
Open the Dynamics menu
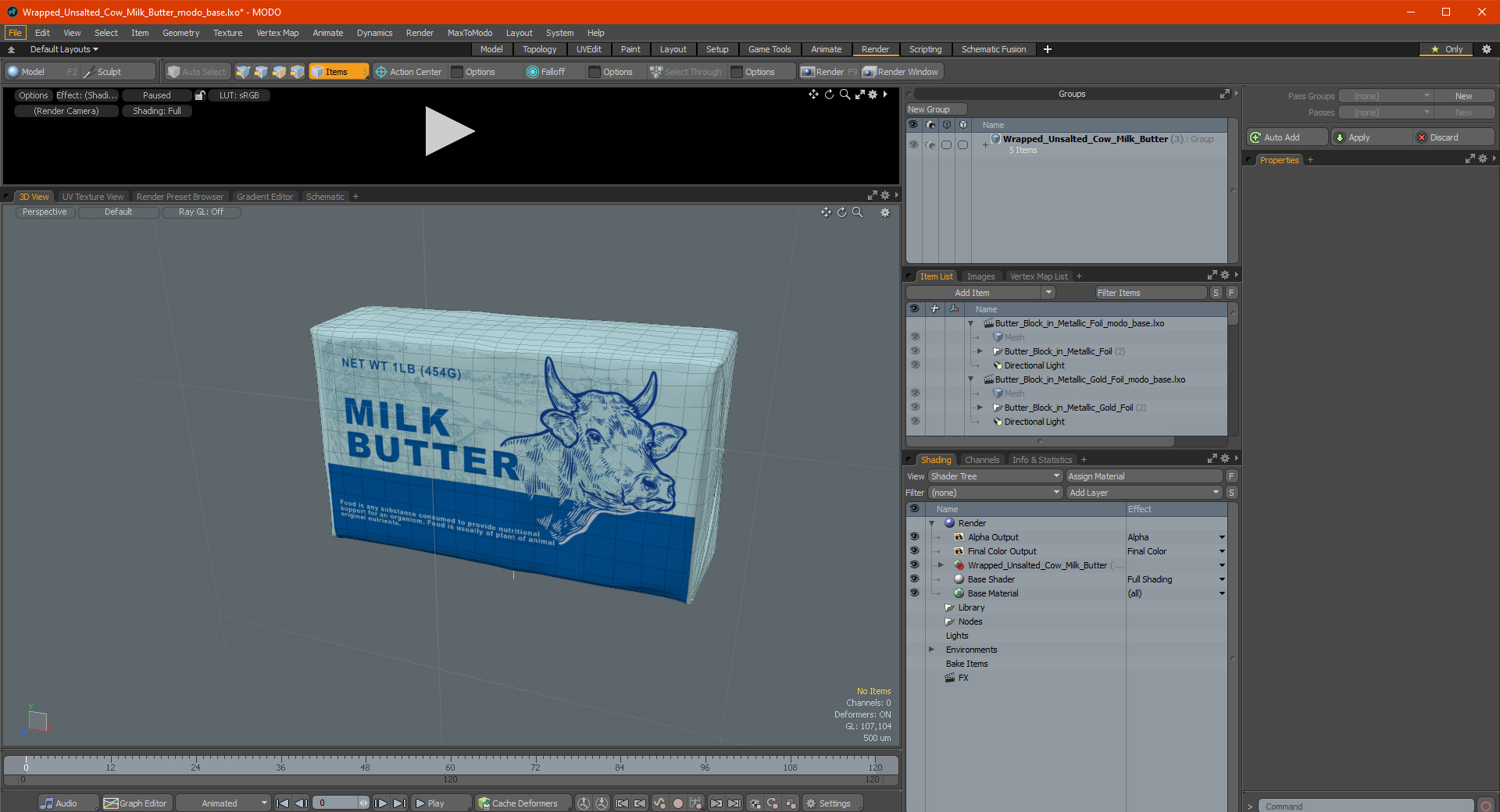coord(374,33)
